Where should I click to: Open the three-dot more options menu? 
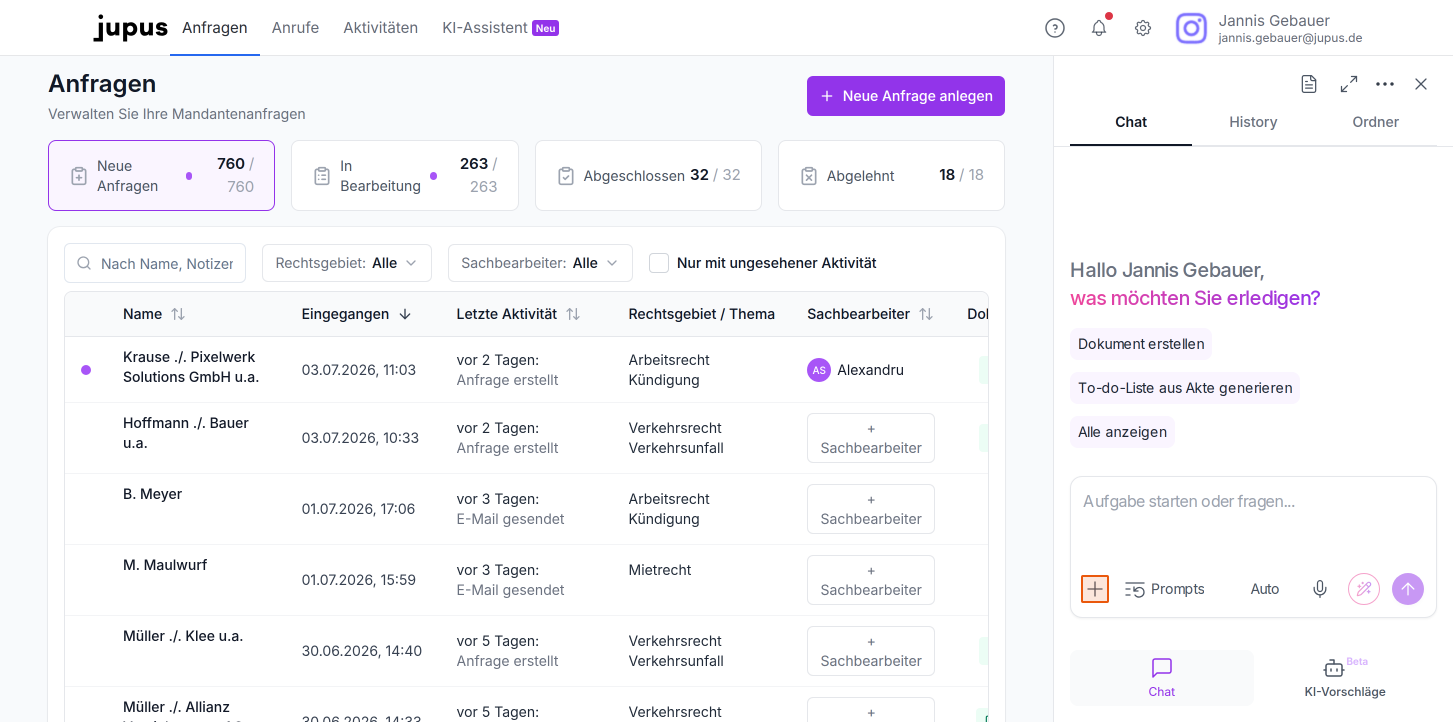(x=1385, y=84)
